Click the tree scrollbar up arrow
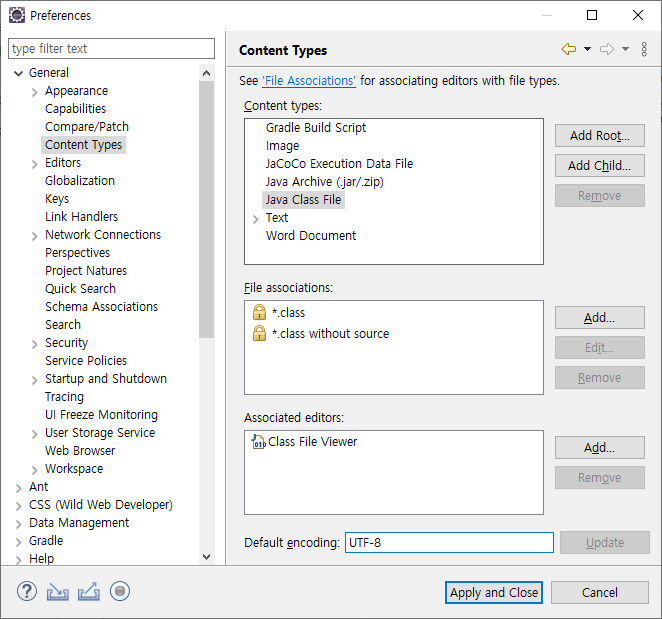The image size is (662, 619). [x=206, y=73]
